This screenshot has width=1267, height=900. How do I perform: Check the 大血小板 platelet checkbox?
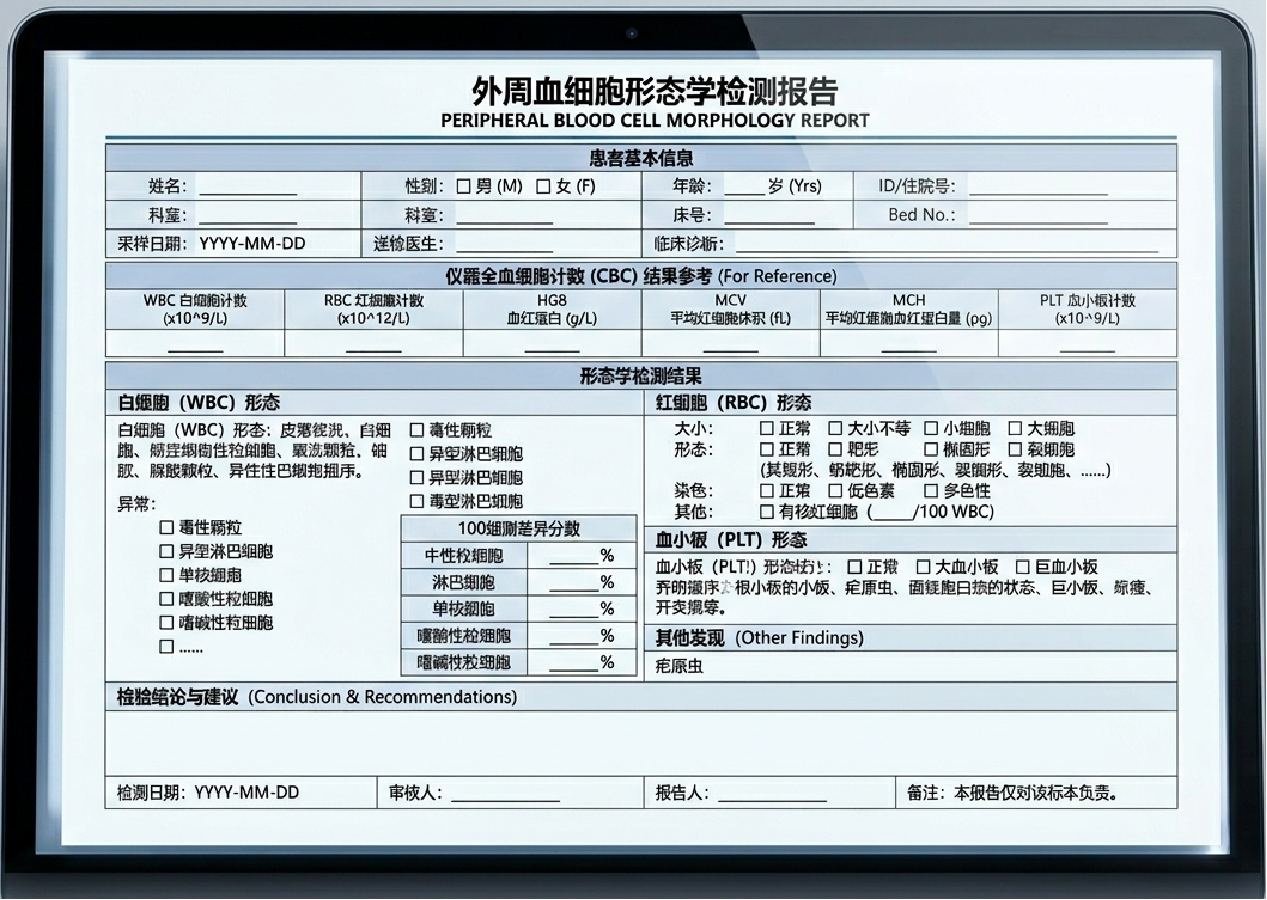pos(924,566)
